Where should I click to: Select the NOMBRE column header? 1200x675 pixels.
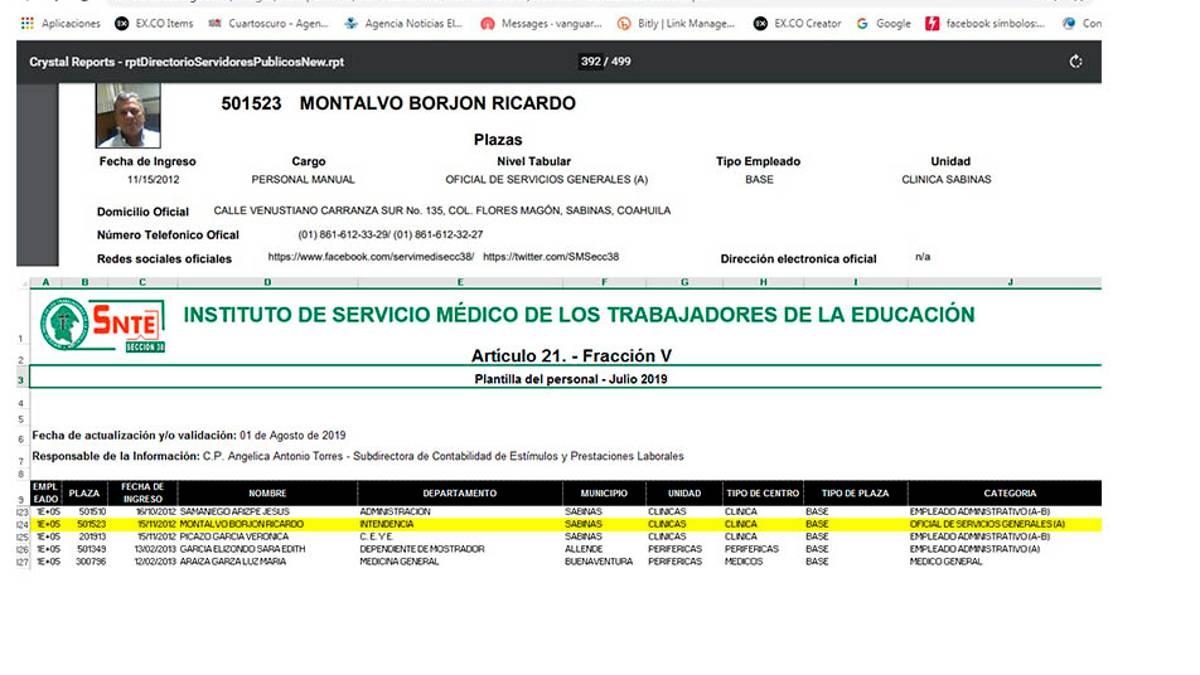(x=268, y=493)
